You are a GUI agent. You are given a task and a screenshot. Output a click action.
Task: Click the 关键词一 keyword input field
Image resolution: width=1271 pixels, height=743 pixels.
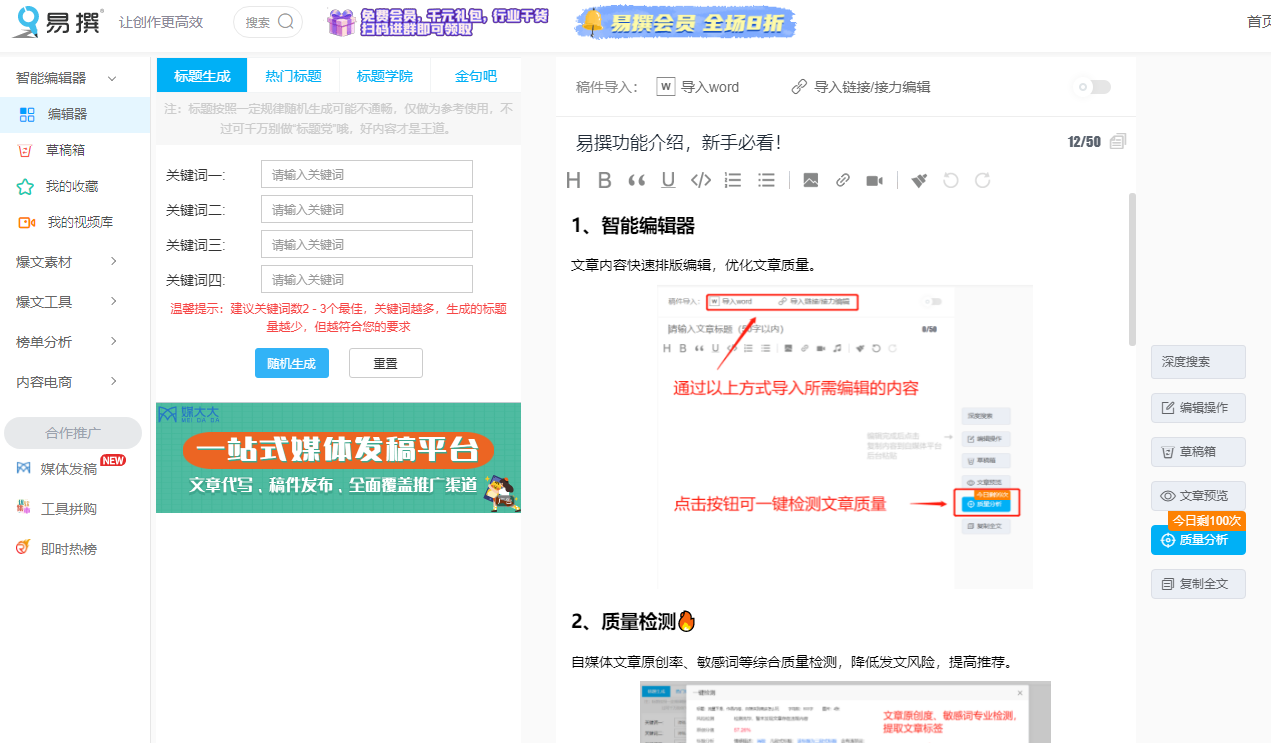click(366, 173)
